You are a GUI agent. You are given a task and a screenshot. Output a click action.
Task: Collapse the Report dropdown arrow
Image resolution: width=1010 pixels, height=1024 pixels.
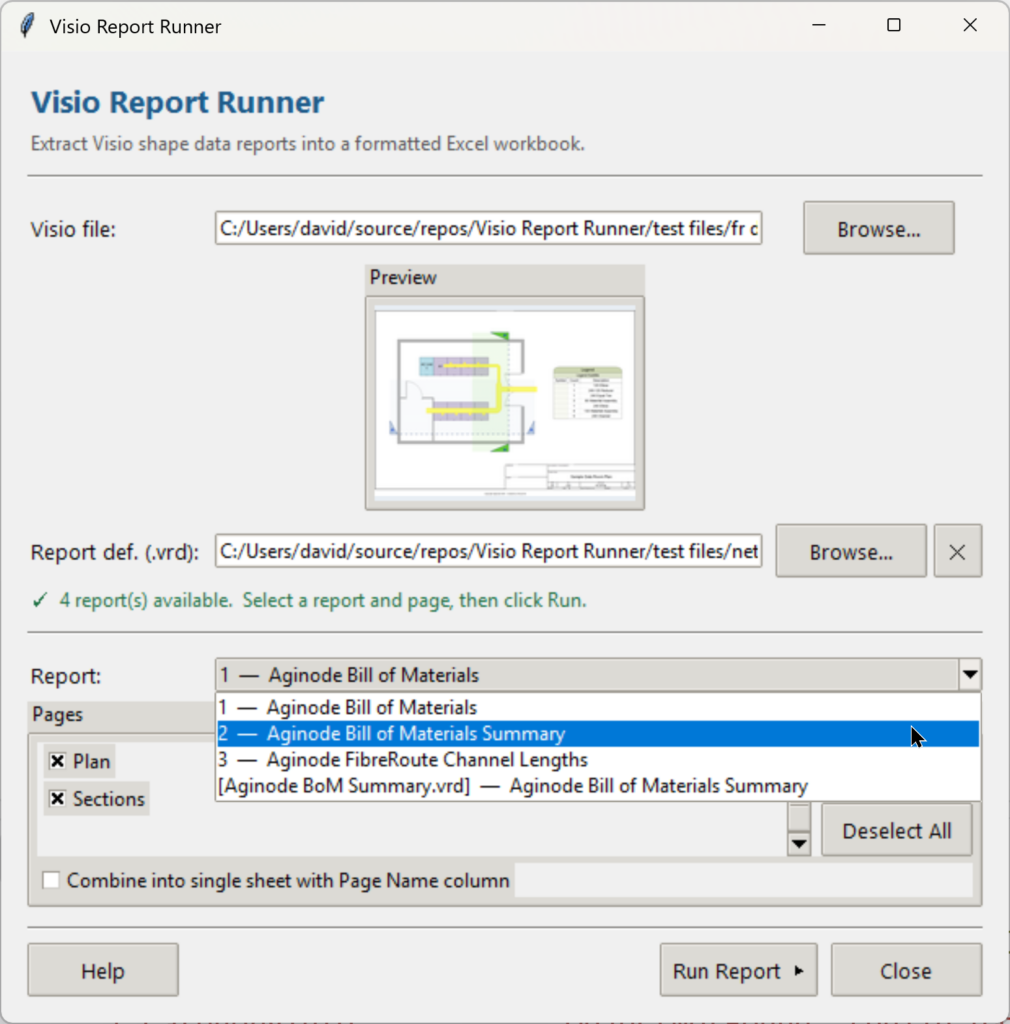[x=970, y=675]
